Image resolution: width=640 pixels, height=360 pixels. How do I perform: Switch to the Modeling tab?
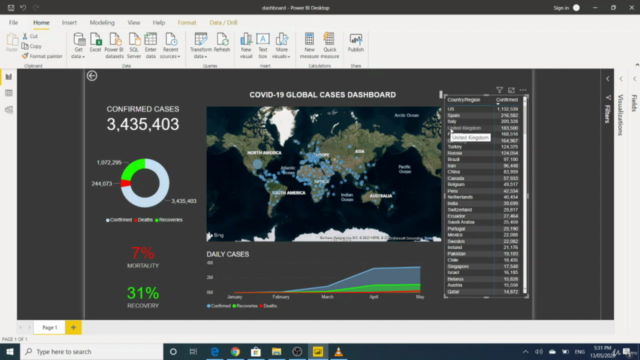click(x=102, y=22)
